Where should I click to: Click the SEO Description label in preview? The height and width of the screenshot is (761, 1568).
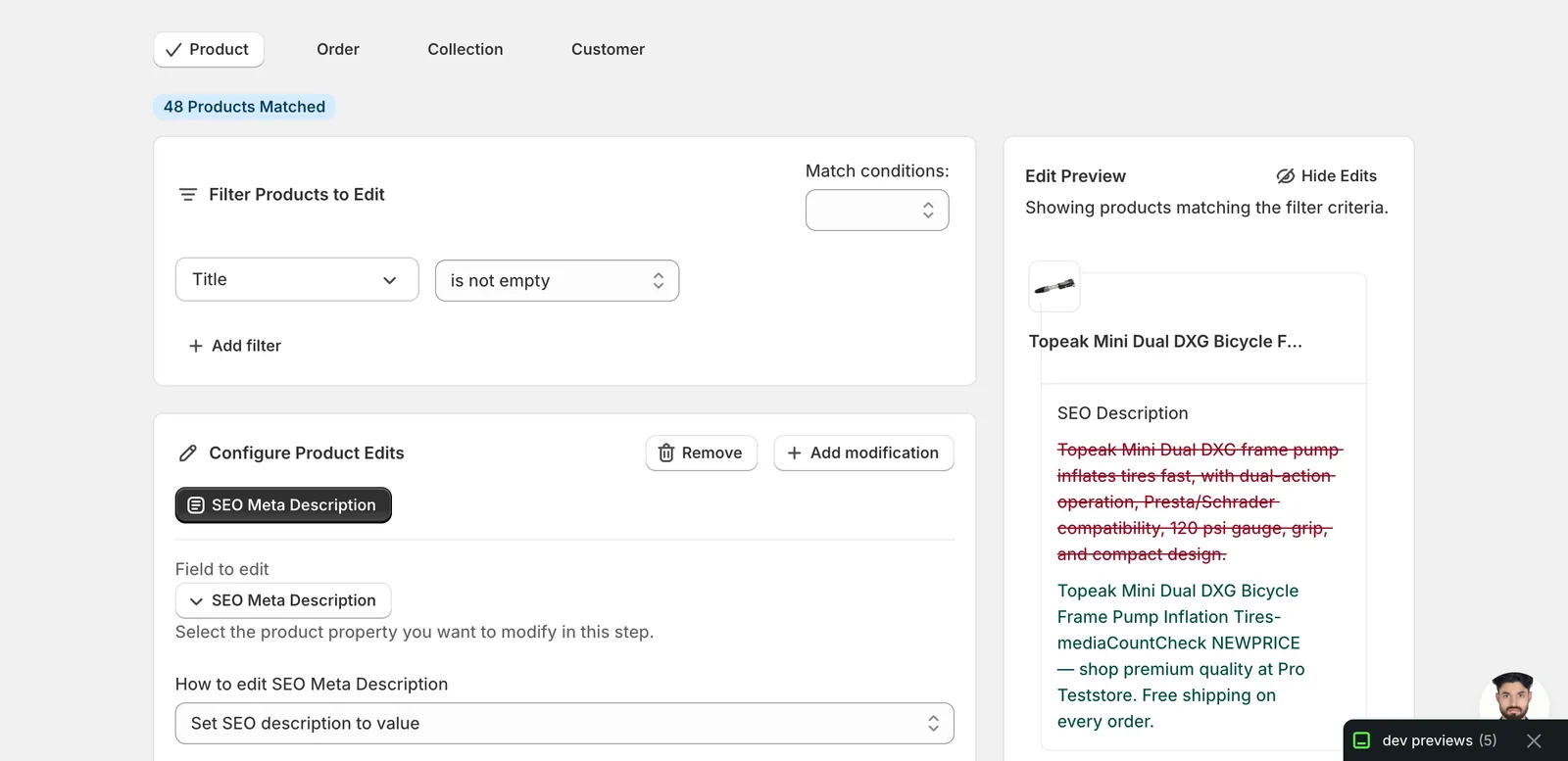[x=1123, y=413]
